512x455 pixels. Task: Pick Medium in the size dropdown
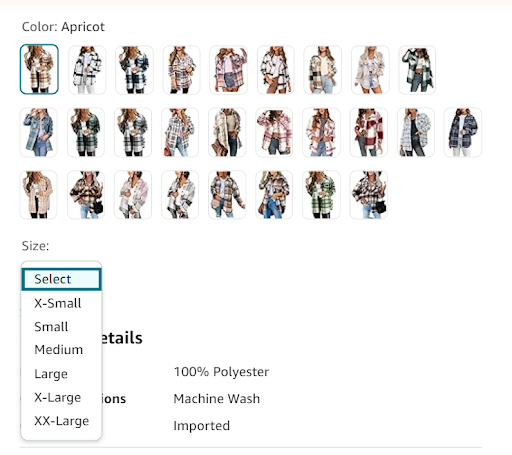(x=61, y=350)
